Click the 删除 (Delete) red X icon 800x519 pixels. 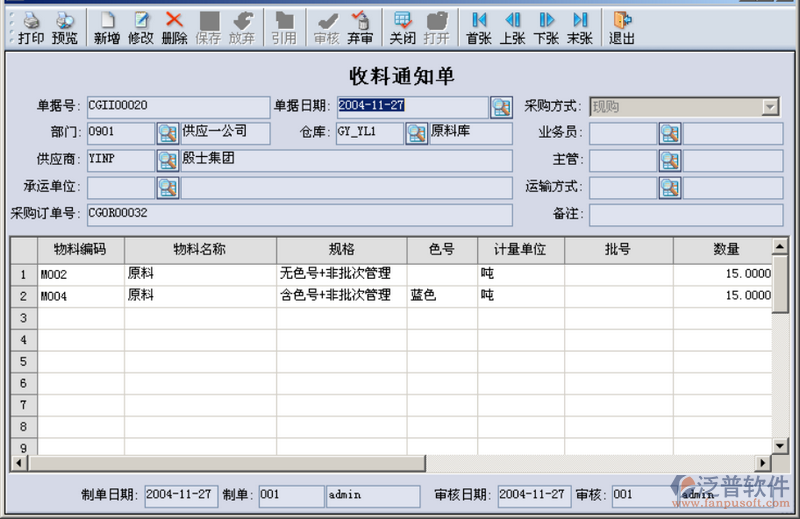click(x=174, y=21)
